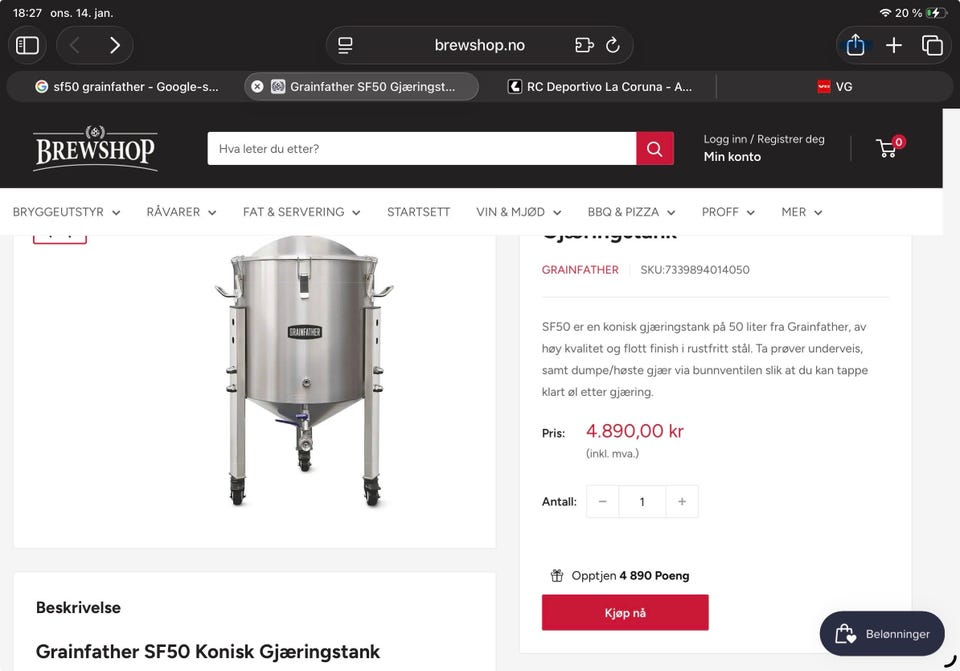Click the Hva leter du etter search field
The image size is (960, 671).
(420, 149)
